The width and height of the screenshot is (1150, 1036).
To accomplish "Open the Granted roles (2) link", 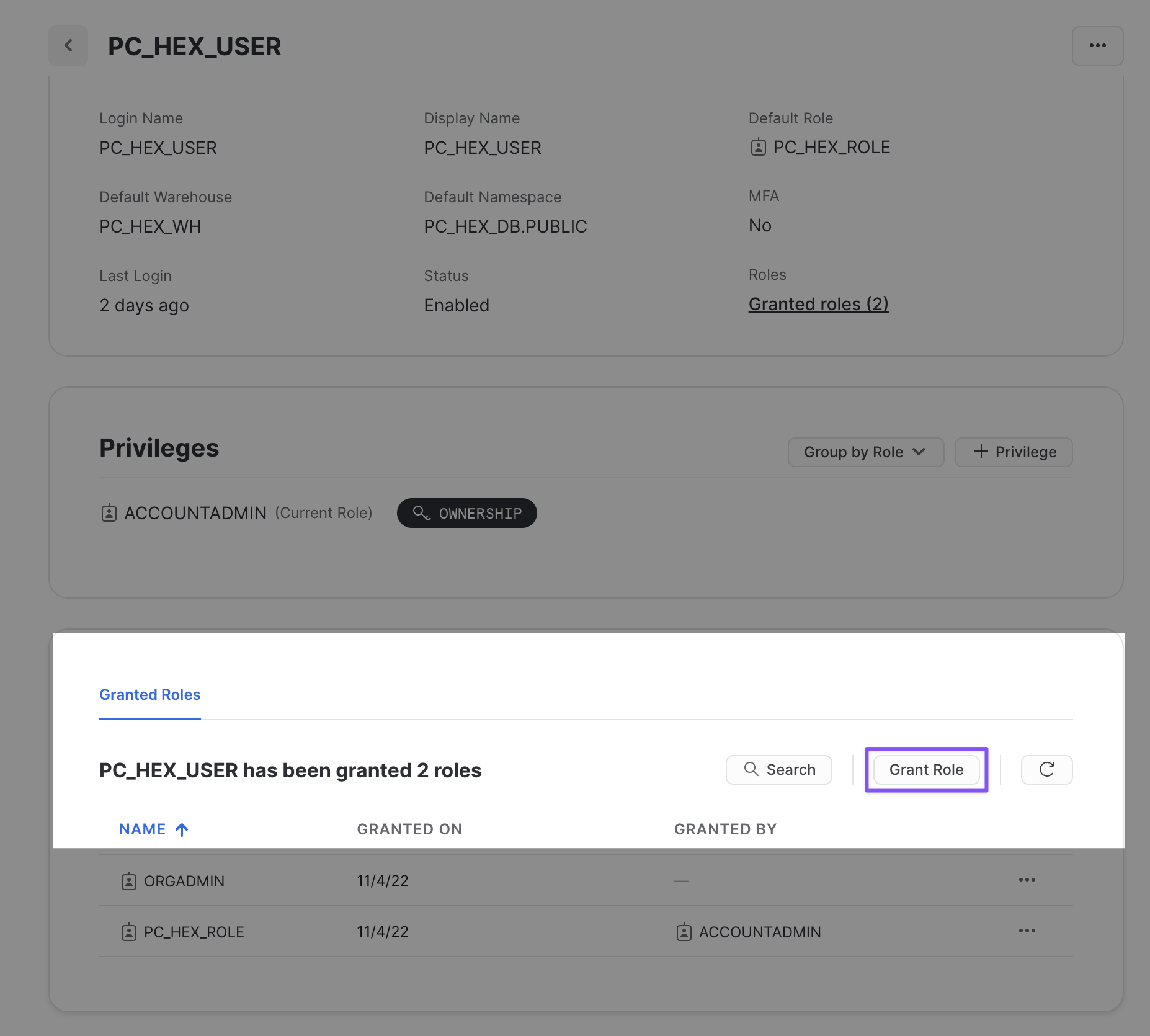I will point(818,305).
